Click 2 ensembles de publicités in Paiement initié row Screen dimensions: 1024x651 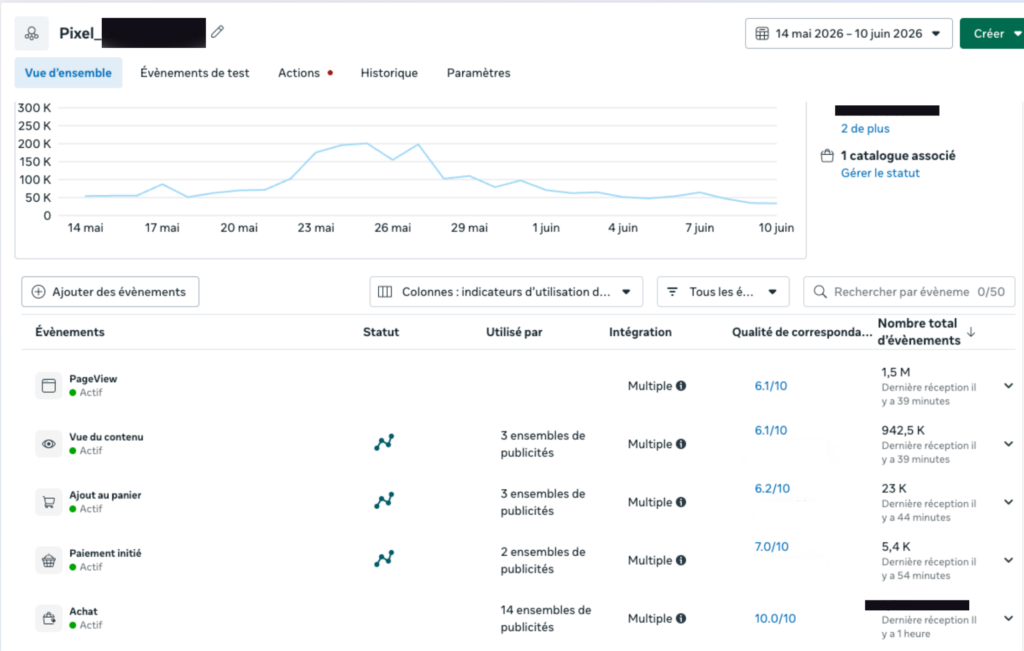[x=543, y=560]
